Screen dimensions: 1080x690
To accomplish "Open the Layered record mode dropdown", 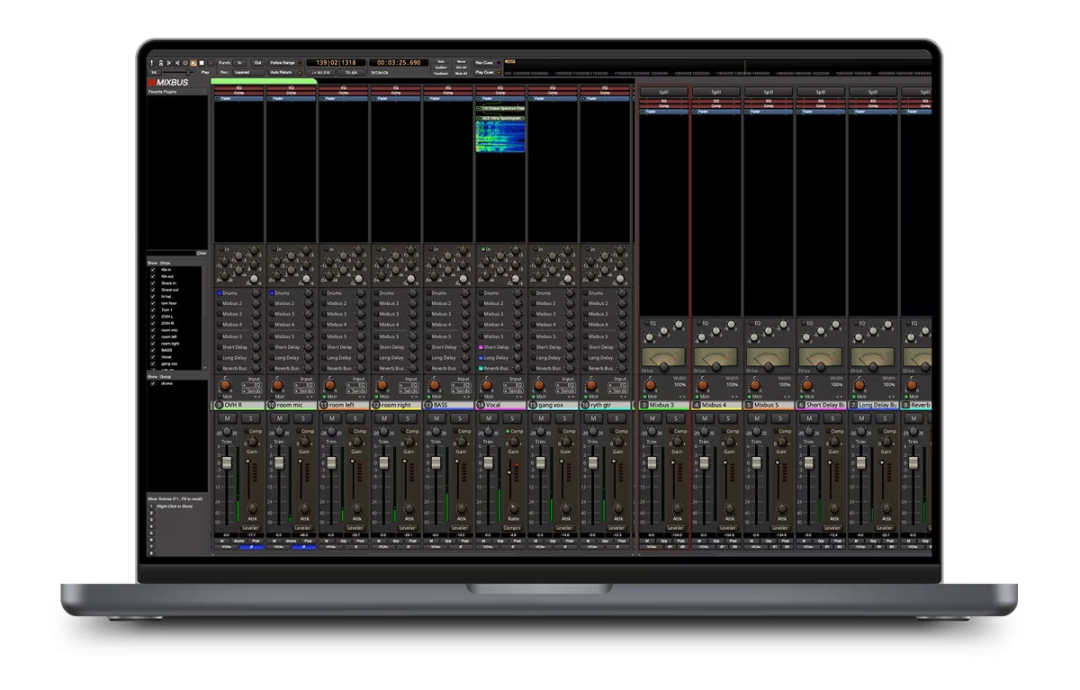I will click(247, 72).
